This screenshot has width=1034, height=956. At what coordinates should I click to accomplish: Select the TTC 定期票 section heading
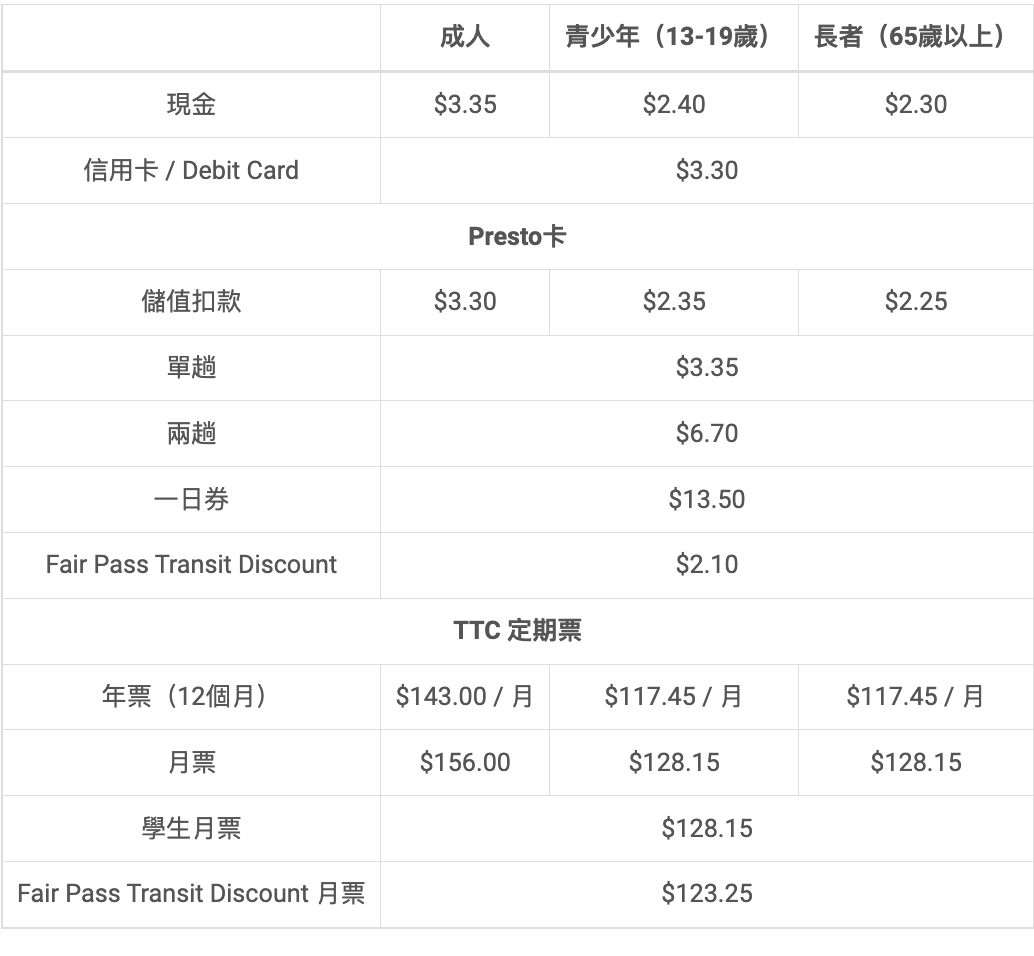pyautogui.click(x=517, y=630)
